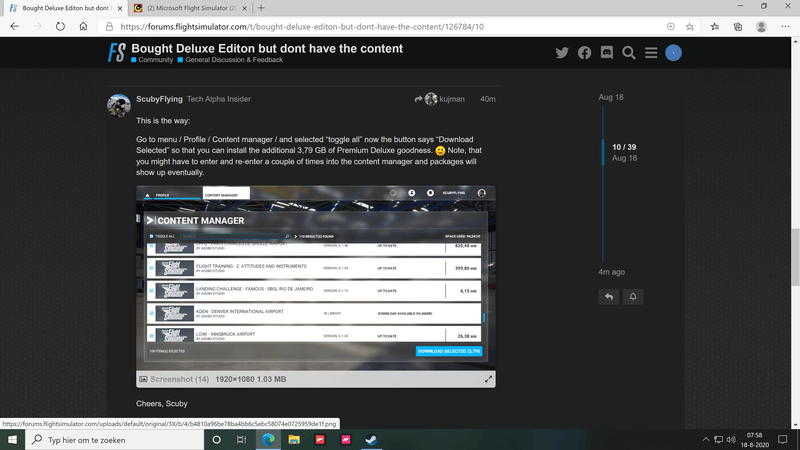Viewport: 800px width, 450px height.
Task: Open Steam from the taskbar
Action: [371, 440]
